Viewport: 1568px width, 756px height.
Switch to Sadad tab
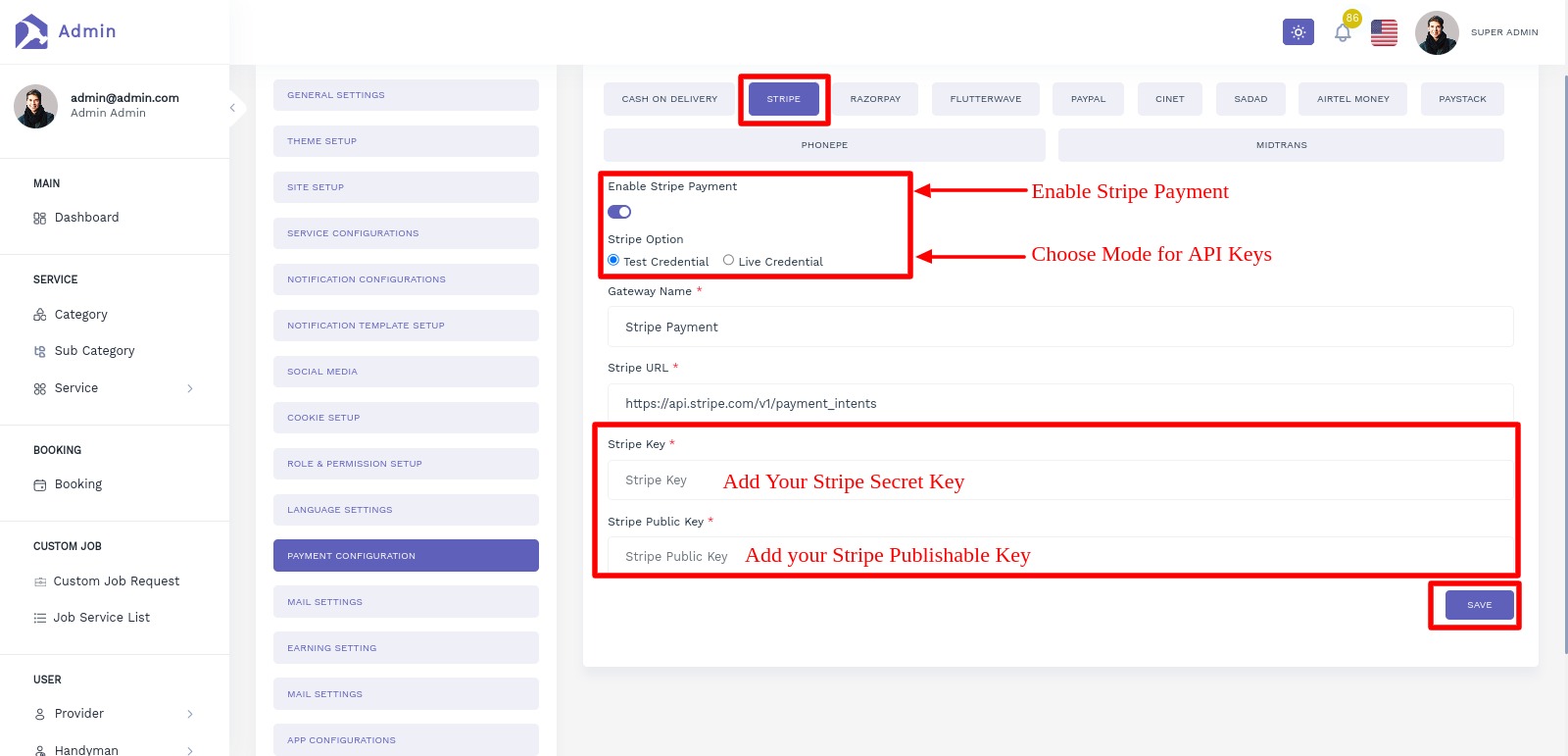pyautogui.click(x=1250, y=99)
